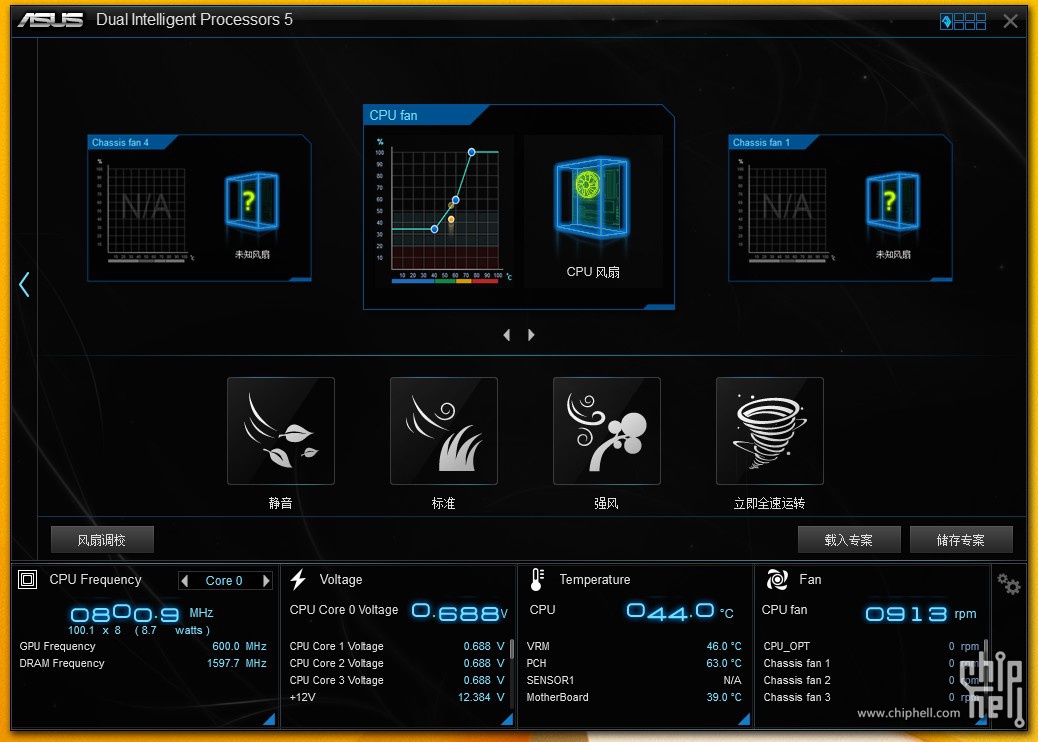Click the CPU Core 2 Voltage row
Screen dimensions: 1038x742
397,663
